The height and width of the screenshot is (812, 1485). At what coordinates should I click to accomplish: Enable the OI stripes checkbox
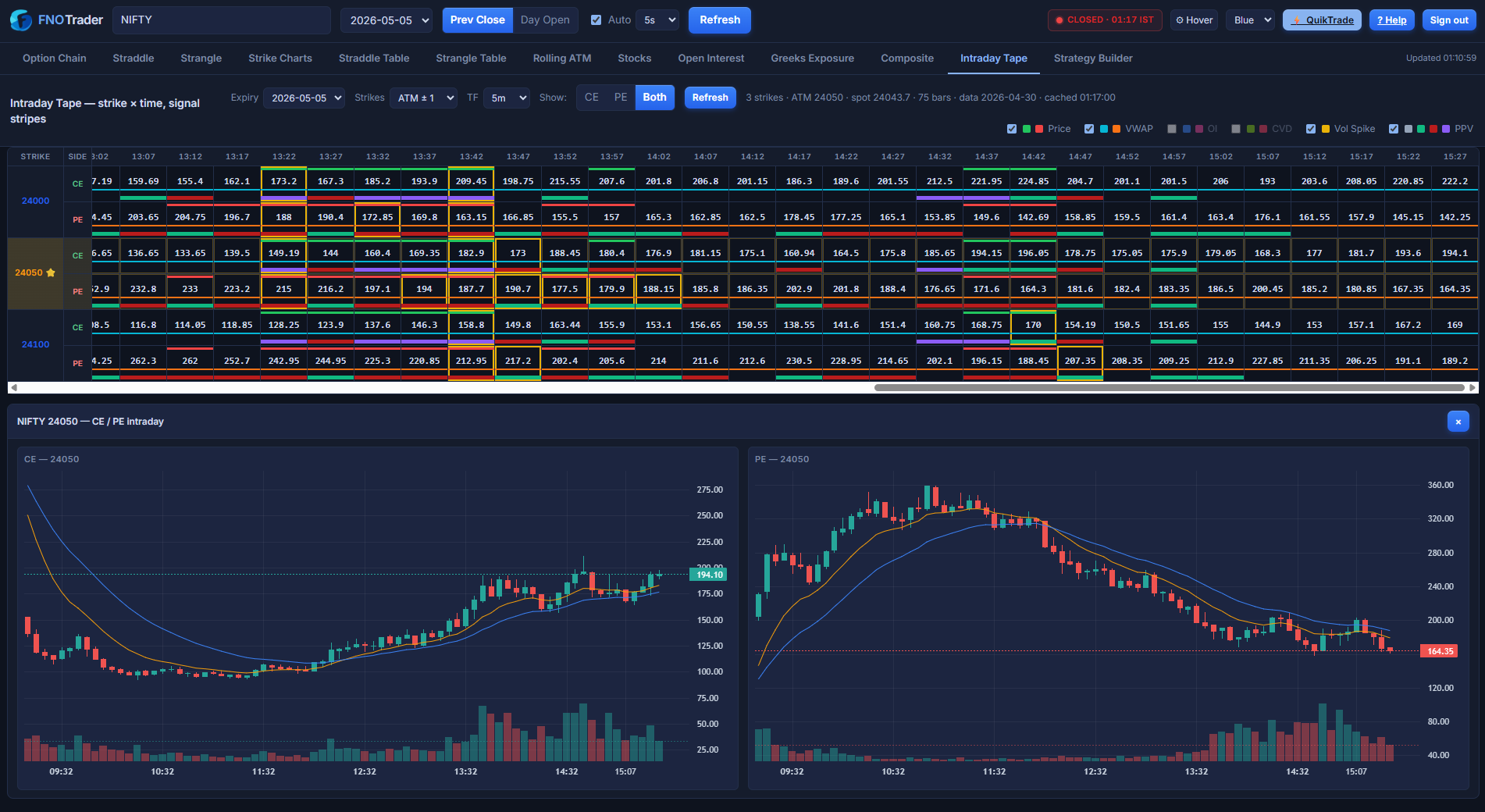pyautogui.click(x=1171, y=129)
